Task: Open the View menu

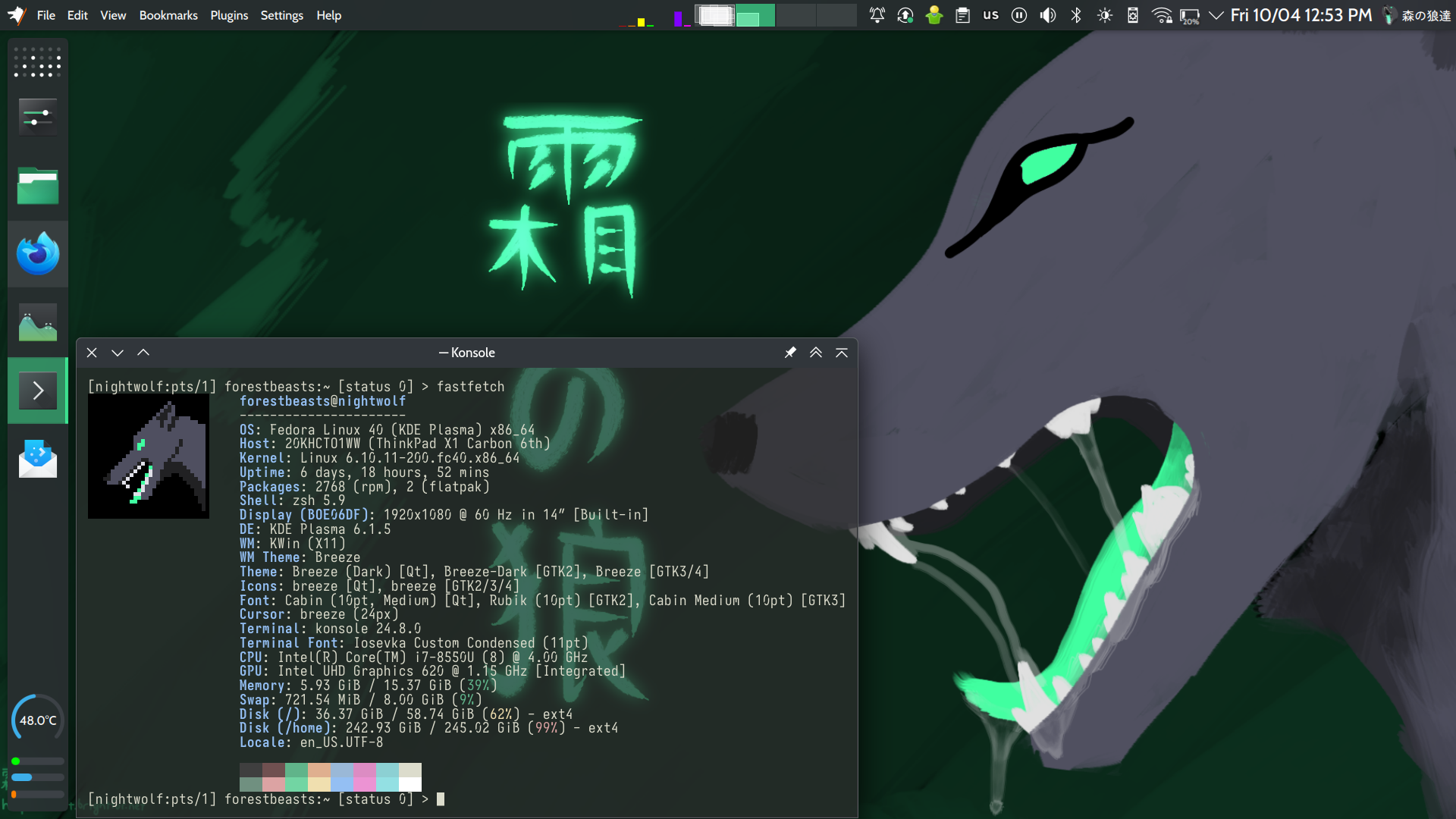Action: point(113,15)
